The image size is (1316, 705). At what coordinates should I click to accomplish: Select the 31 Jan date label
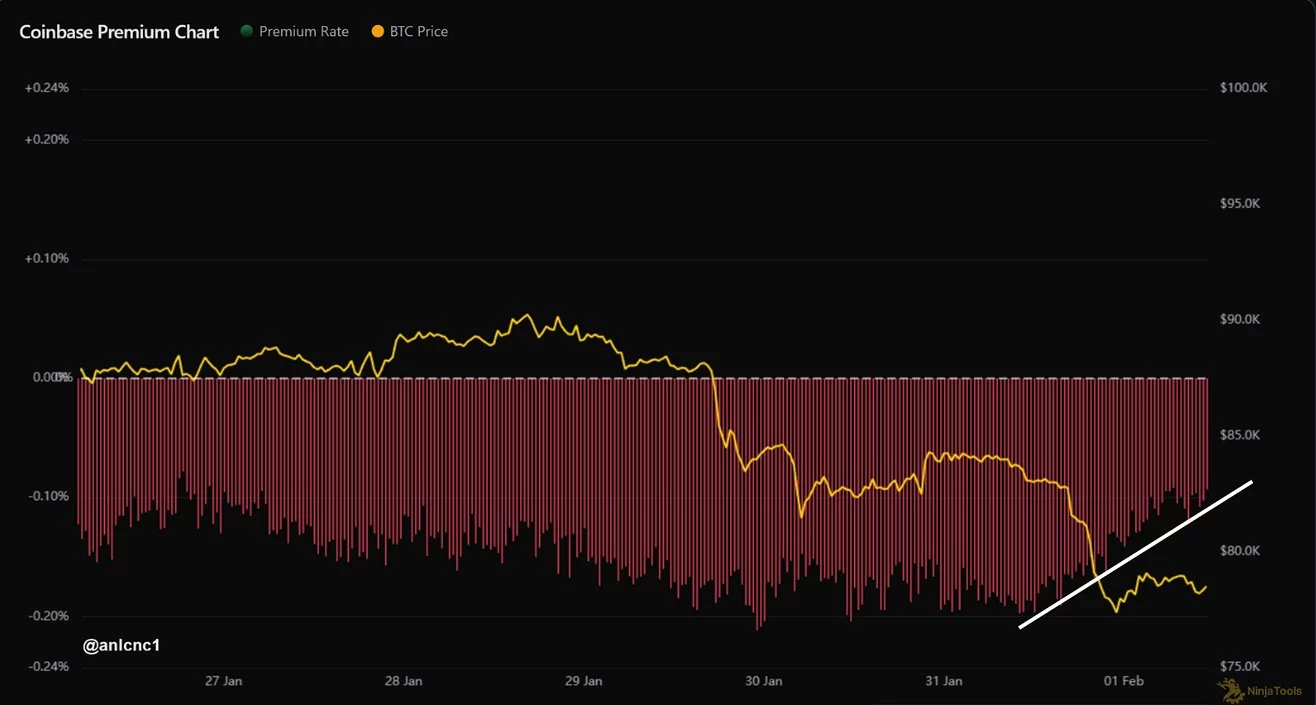point(943,681)
